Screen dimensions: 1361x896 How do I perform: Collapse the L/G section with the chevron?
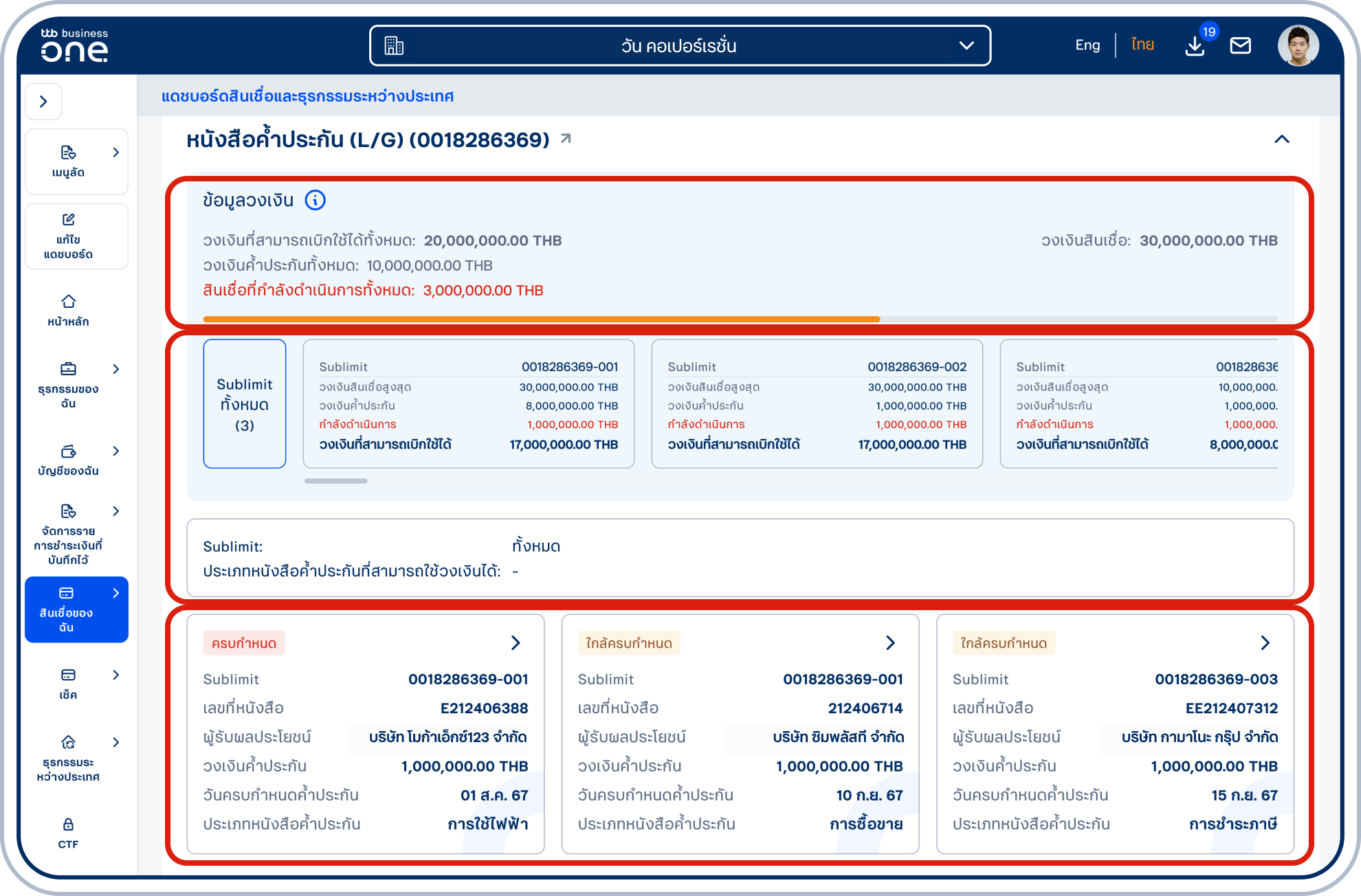point(1281,139)
